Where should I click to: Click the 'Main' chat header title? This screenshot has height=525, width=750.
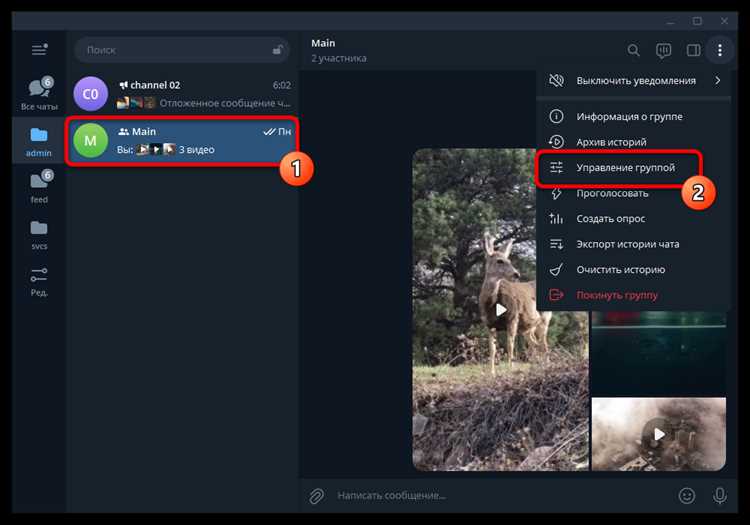pyautogui.click(x=323, y=43)
